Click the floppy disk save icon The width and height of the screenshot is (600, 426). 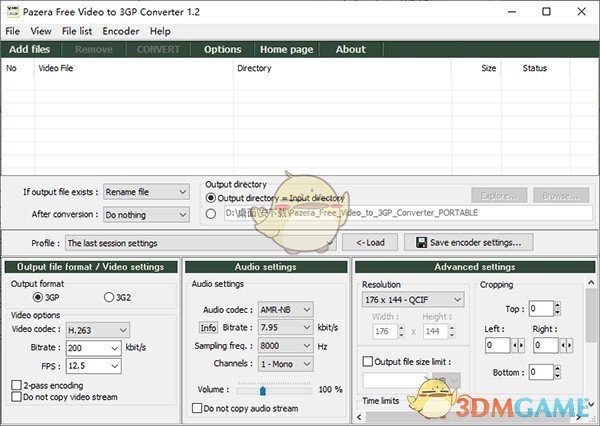point(421,243)
